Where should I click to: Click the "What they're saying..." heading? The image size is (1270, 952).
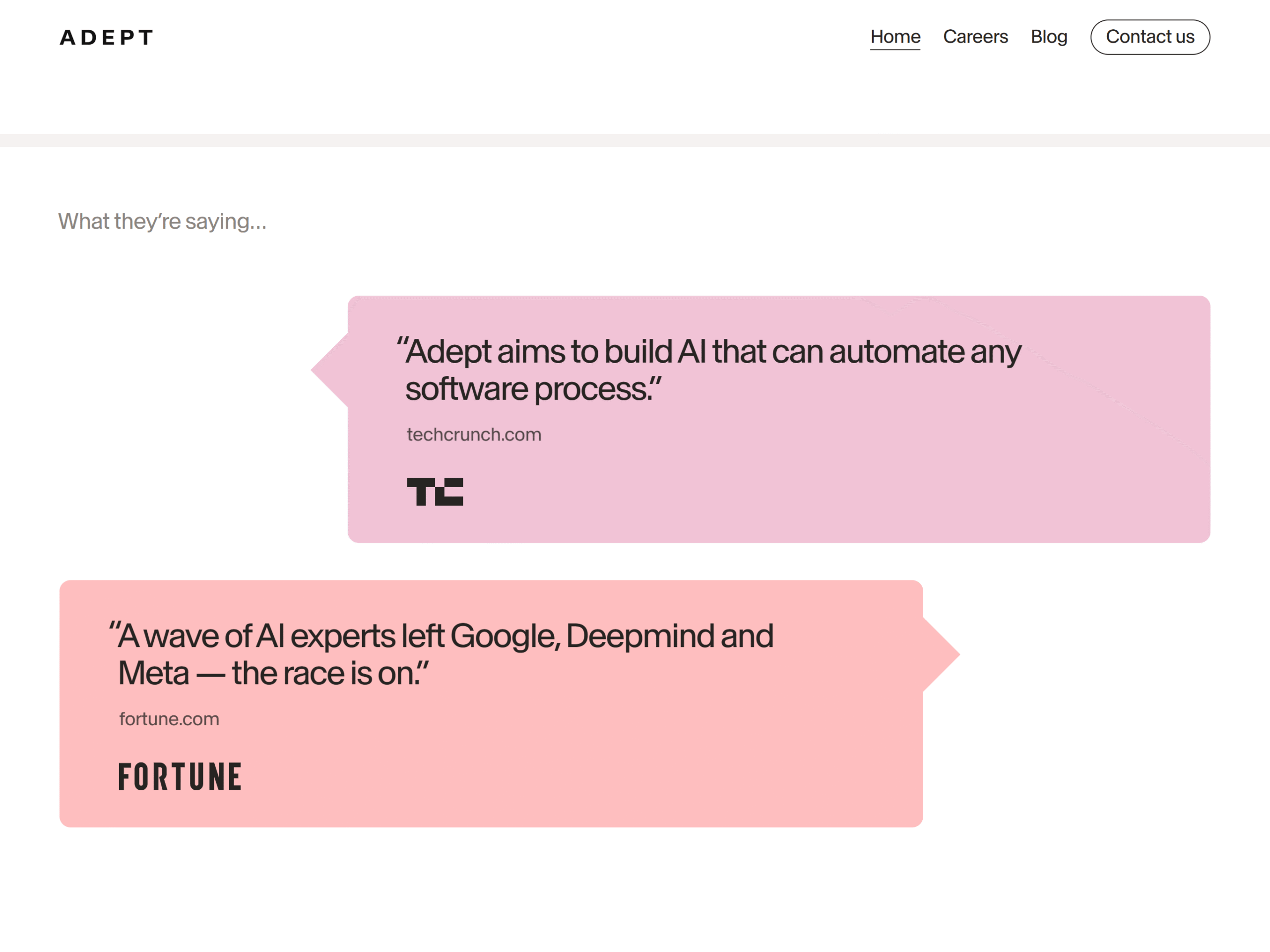162,222
